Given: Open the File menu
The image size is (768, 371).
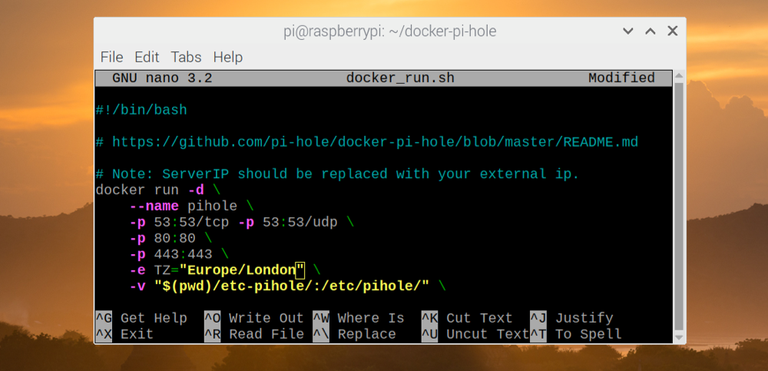Looking at the screenshot, I should (x=112, y=57).
